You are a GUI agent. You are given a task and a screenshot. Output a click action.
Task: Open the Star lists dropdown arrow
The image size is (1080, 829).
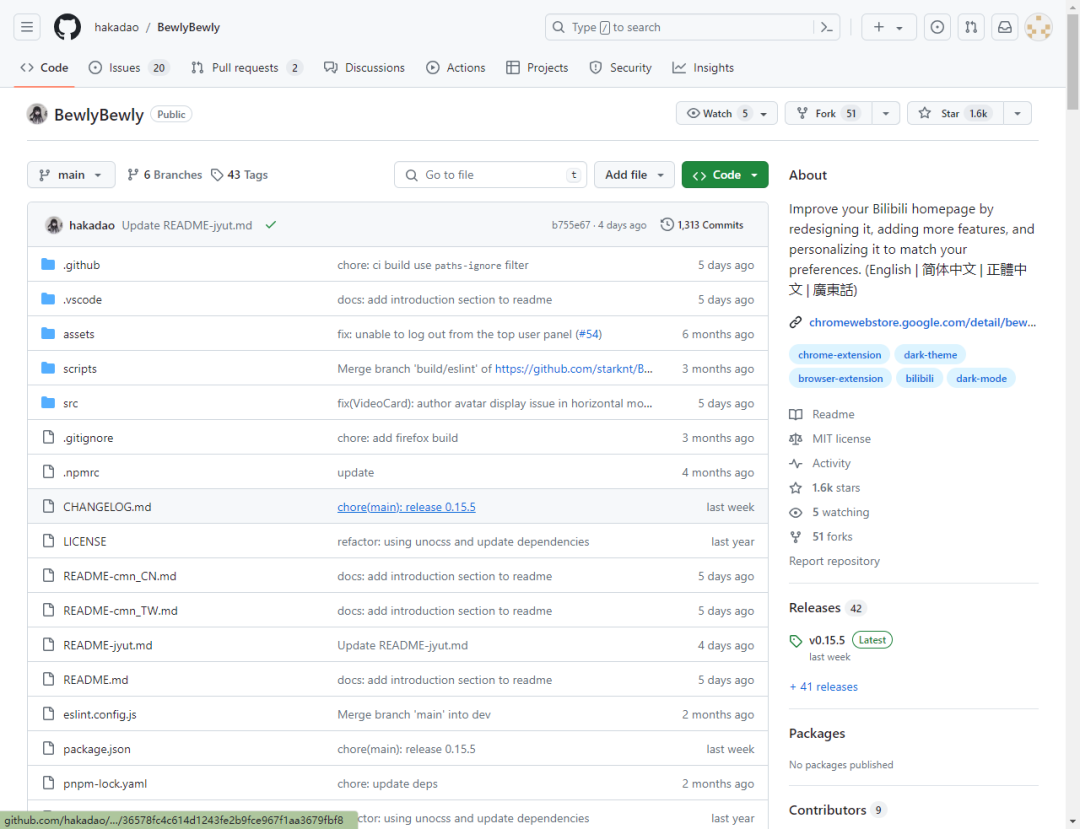click(1017, 114)
